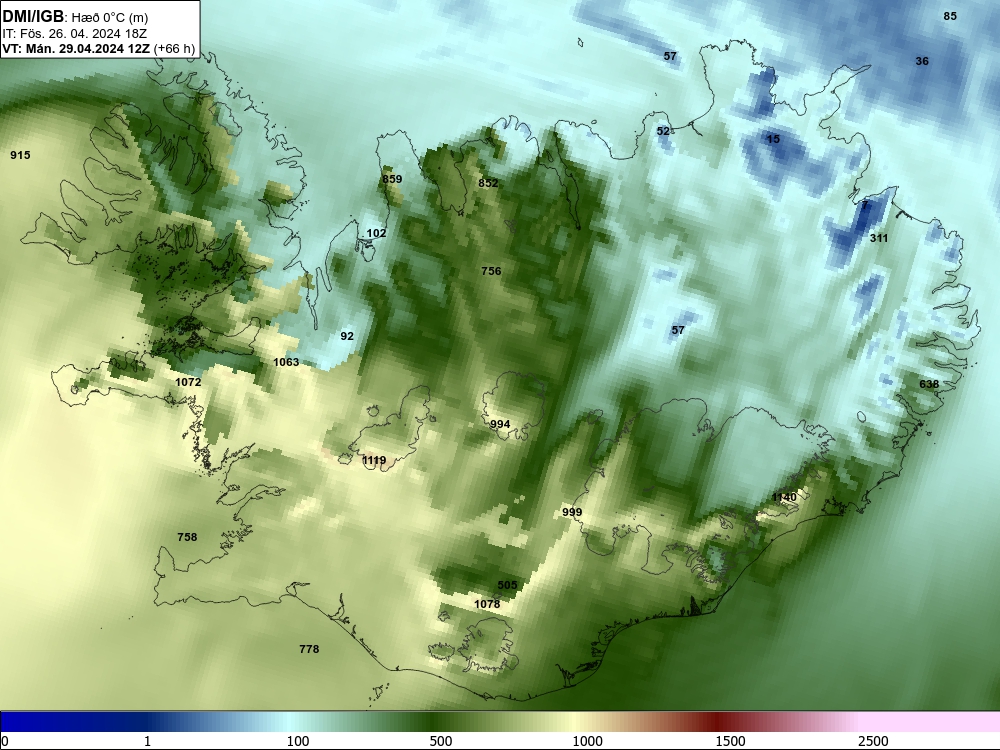Click the 859 value label

(x=392, y=179)
